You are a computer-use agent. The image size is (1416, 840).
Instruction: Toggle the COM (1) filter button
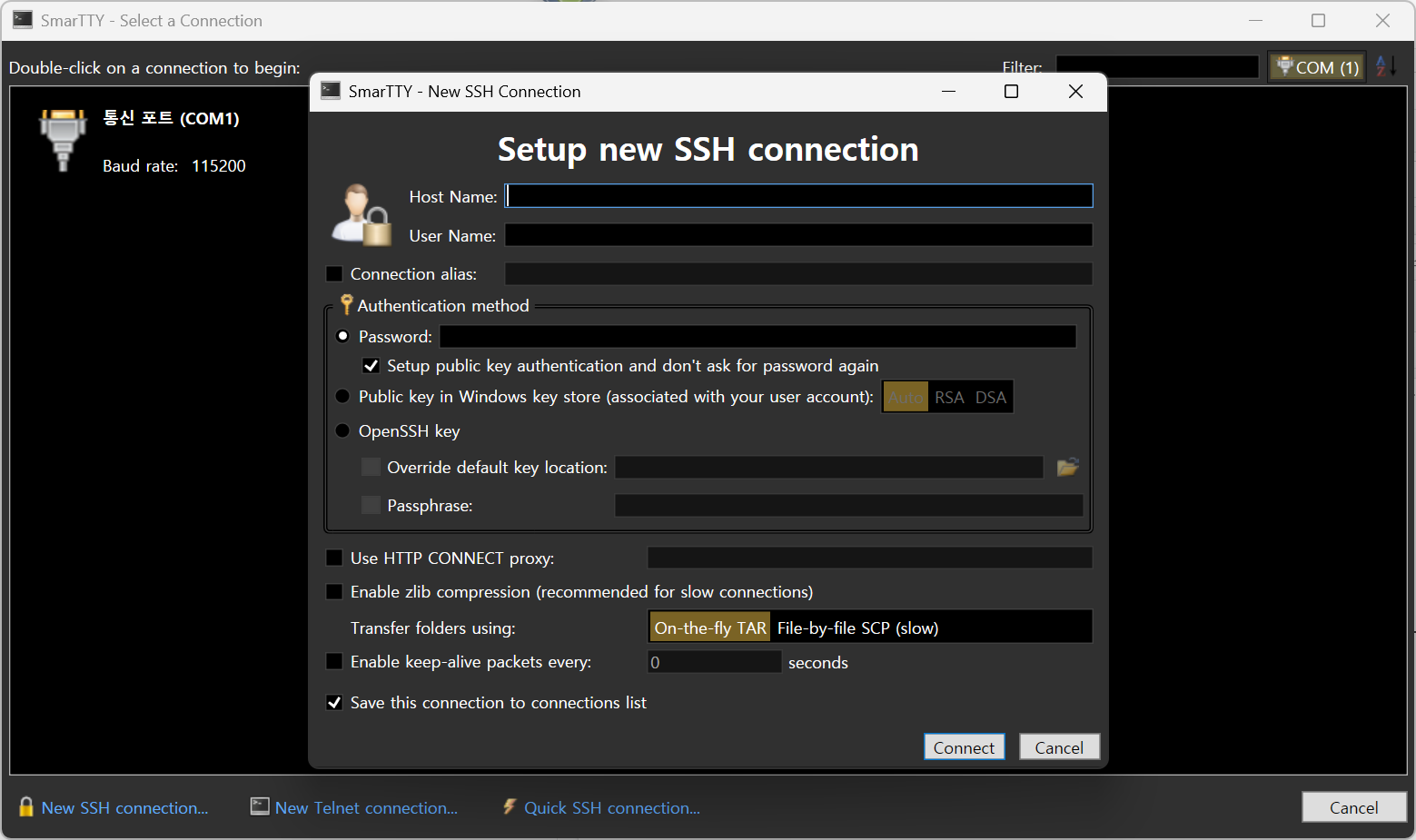1317,67
